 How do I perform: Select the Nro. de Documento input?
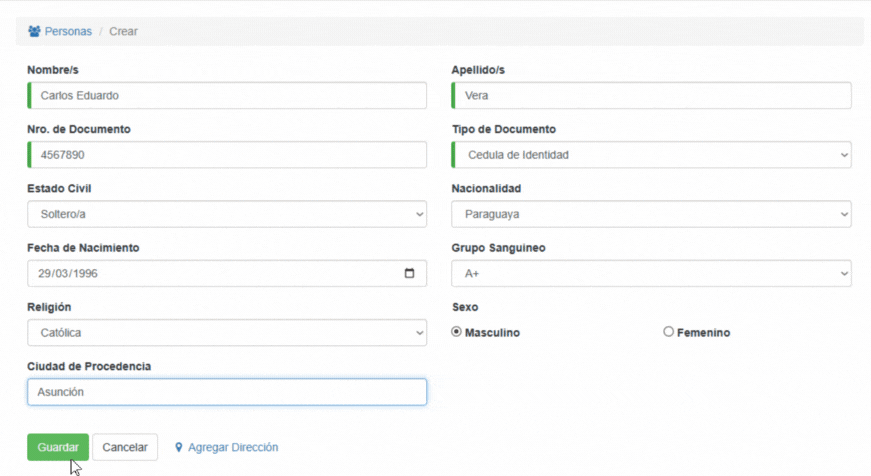pos(227,155)
